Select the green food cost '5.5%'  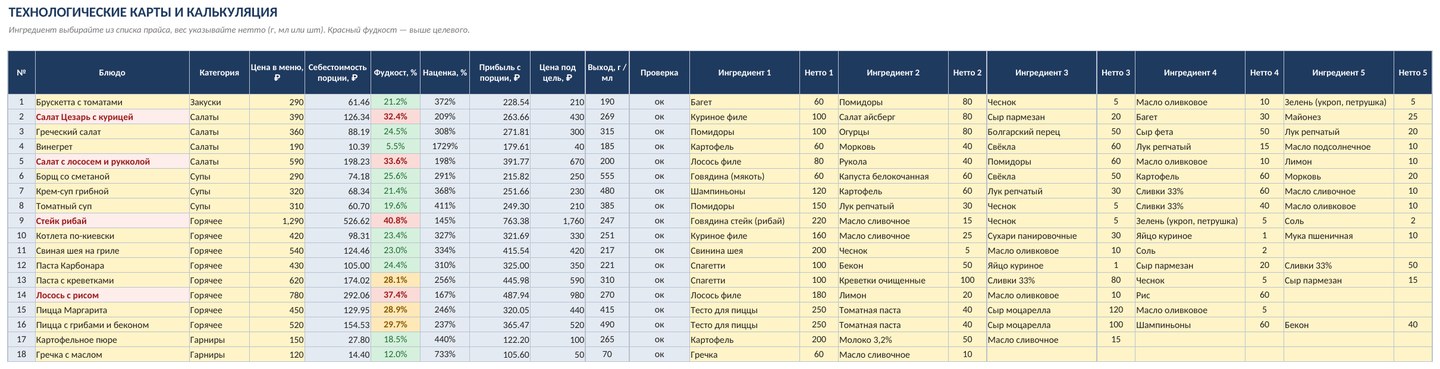[395, 146]
